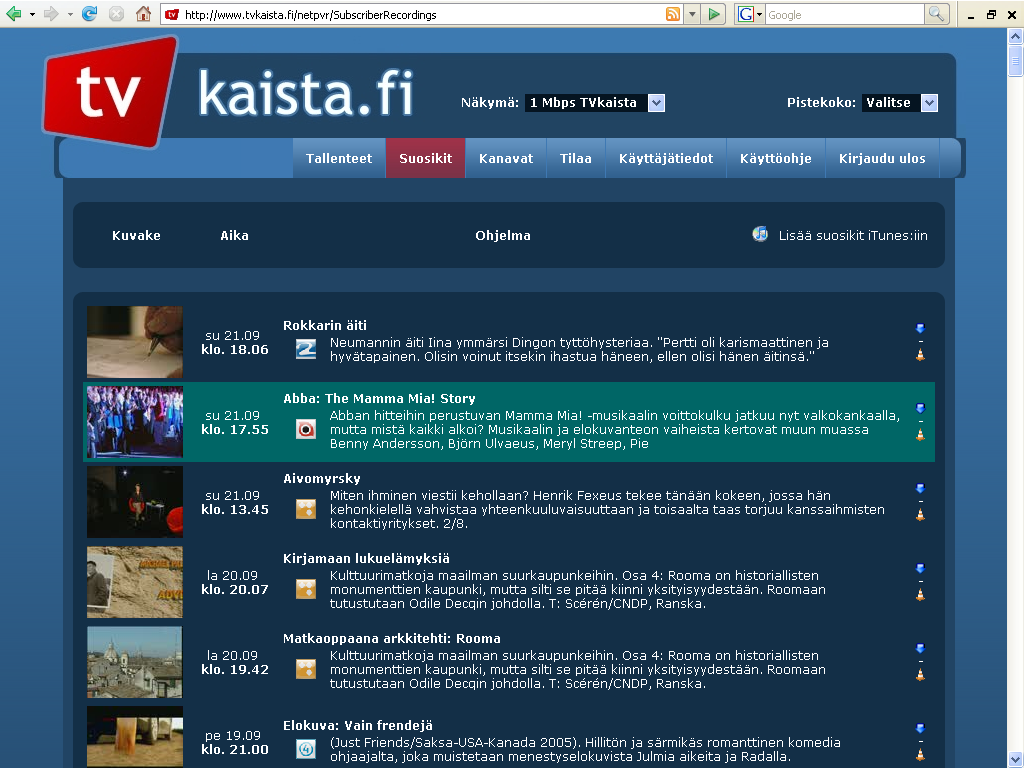1024x768 pixels.
Task: Open the Elokuva: Vain frendejä title link
Action: tap(357, 725)
